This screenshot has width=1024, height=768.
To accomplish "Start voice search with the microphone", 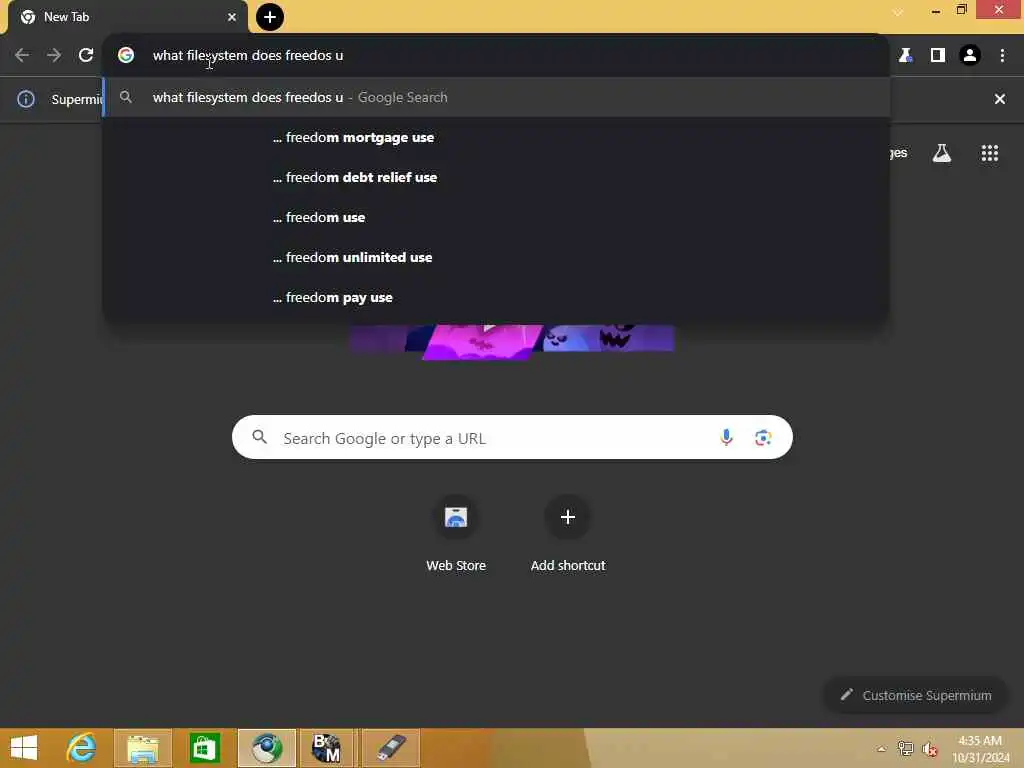I will coord(726,438).
